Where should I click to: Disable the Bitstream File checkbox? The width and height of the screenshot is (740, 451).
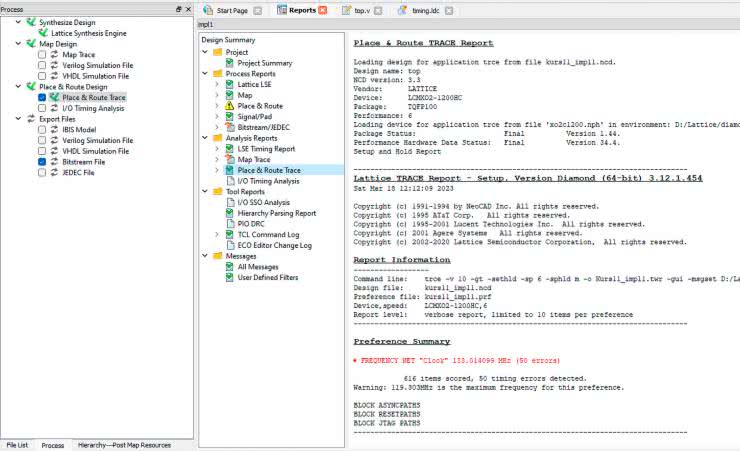(x=42, y=161)
